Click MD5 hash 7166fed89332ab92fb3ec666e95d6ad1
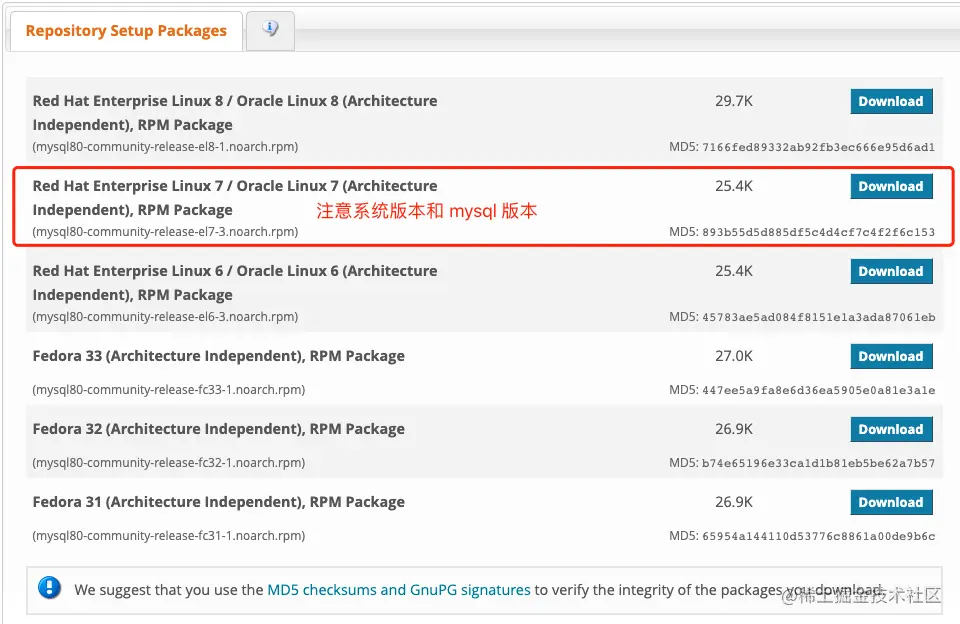 pos(819,147)
